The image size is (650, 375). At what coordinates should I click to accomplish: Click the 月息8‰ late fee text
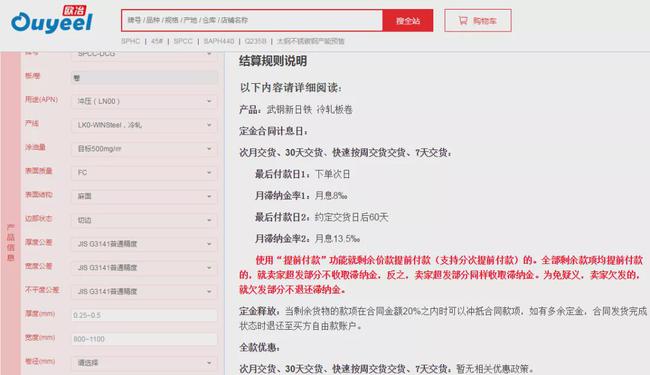(331, 196)
